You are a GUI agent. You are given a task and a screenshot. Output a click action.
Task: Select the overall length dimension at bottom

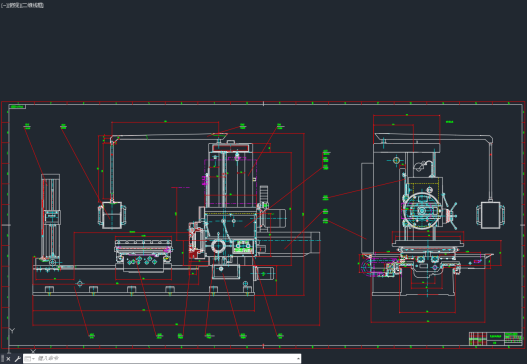coord(176,325)
